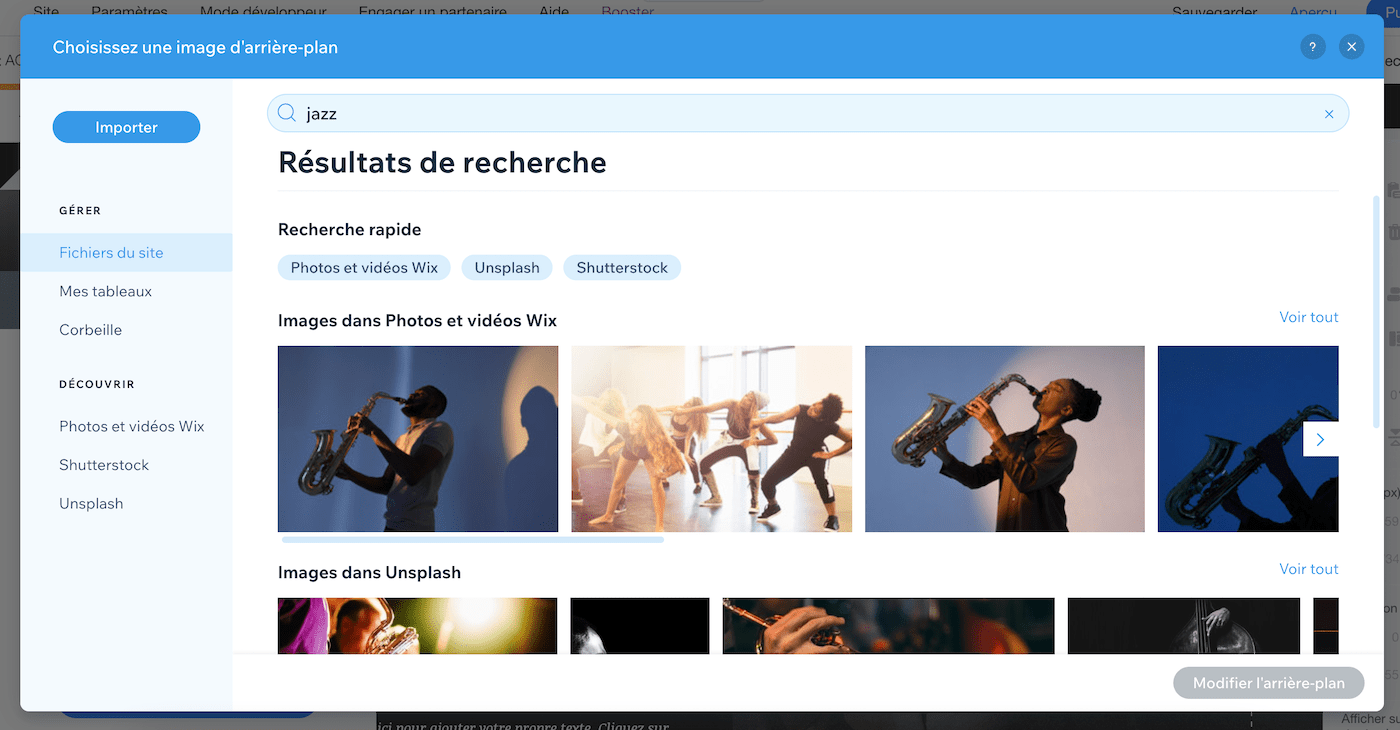Viewport: 1400px width, 730px height.
Task: Open the Aide menu in editor
Action: [553, 12]
